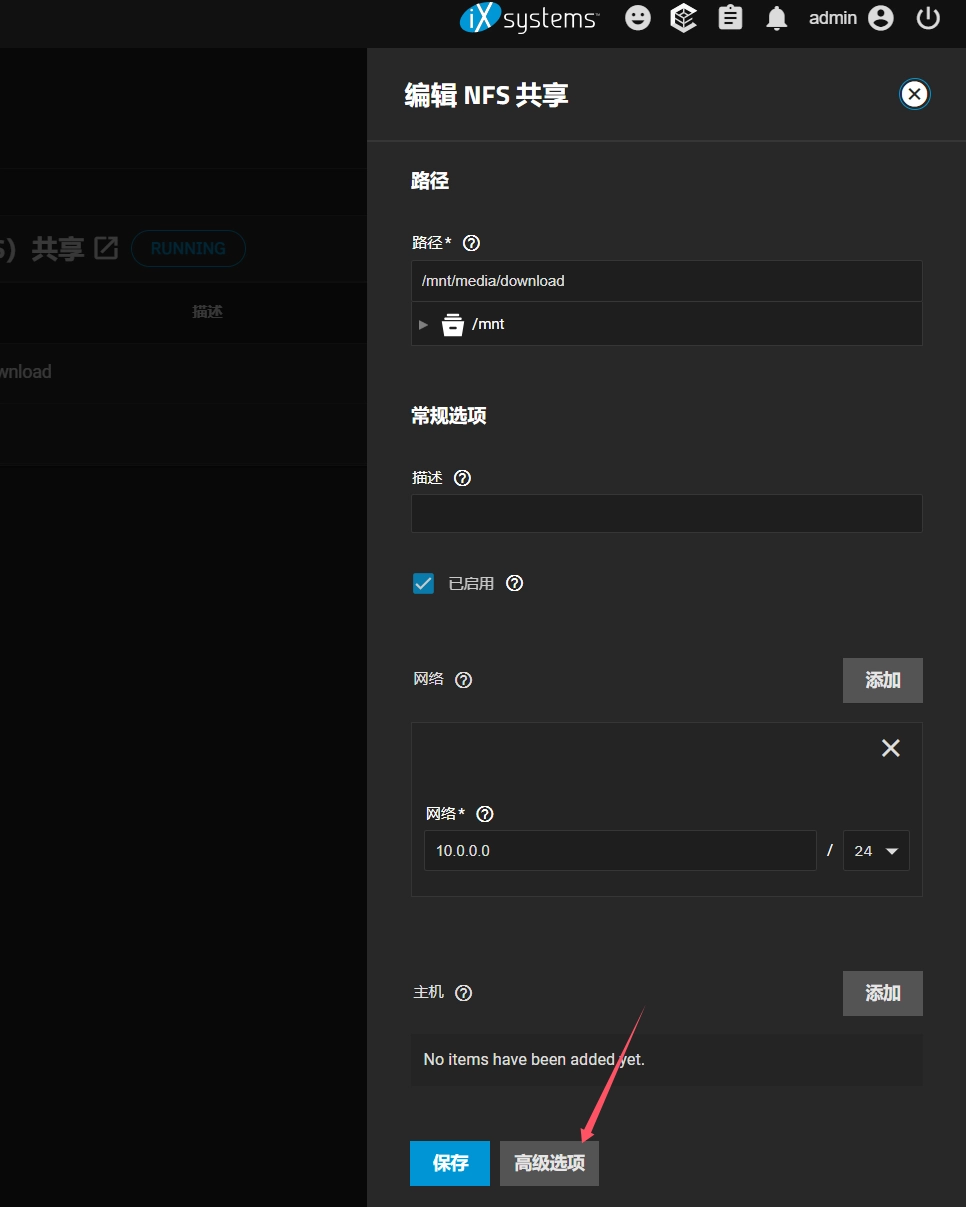
Task: Show help tooltip for 路径 field
Action: [472, 243]
